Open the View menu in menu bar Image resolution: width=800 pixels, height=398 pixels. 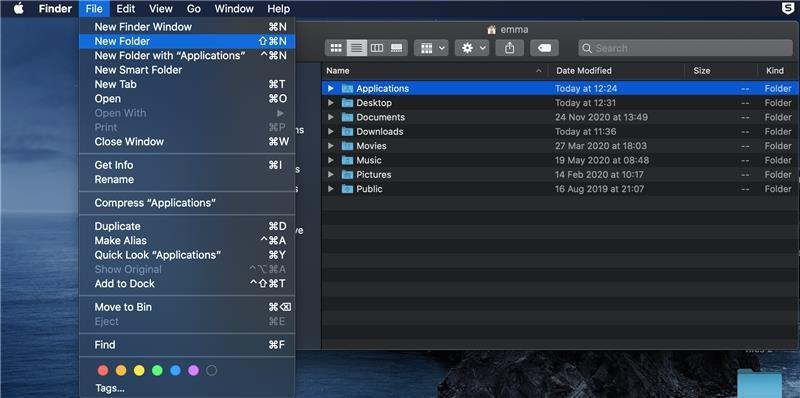pos(161,9)
